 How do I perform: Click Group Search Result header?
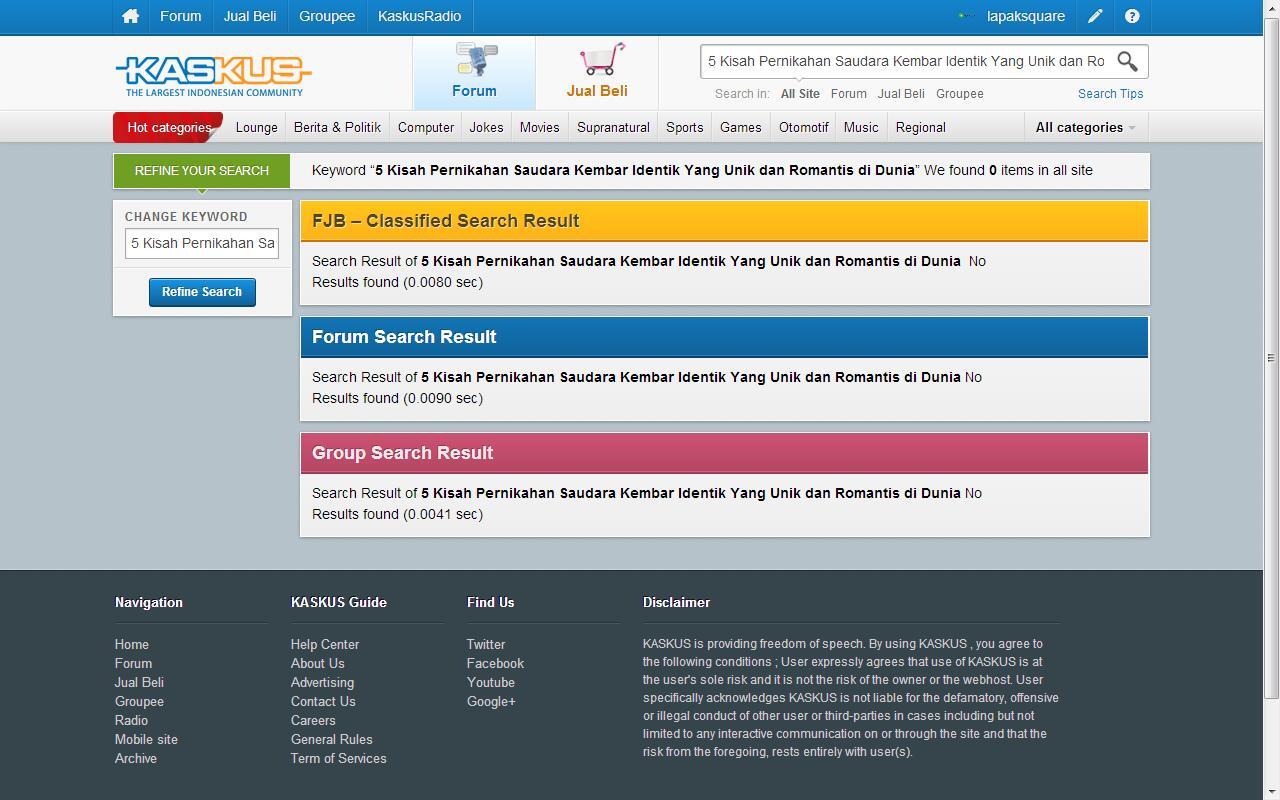tap(724, 453)
